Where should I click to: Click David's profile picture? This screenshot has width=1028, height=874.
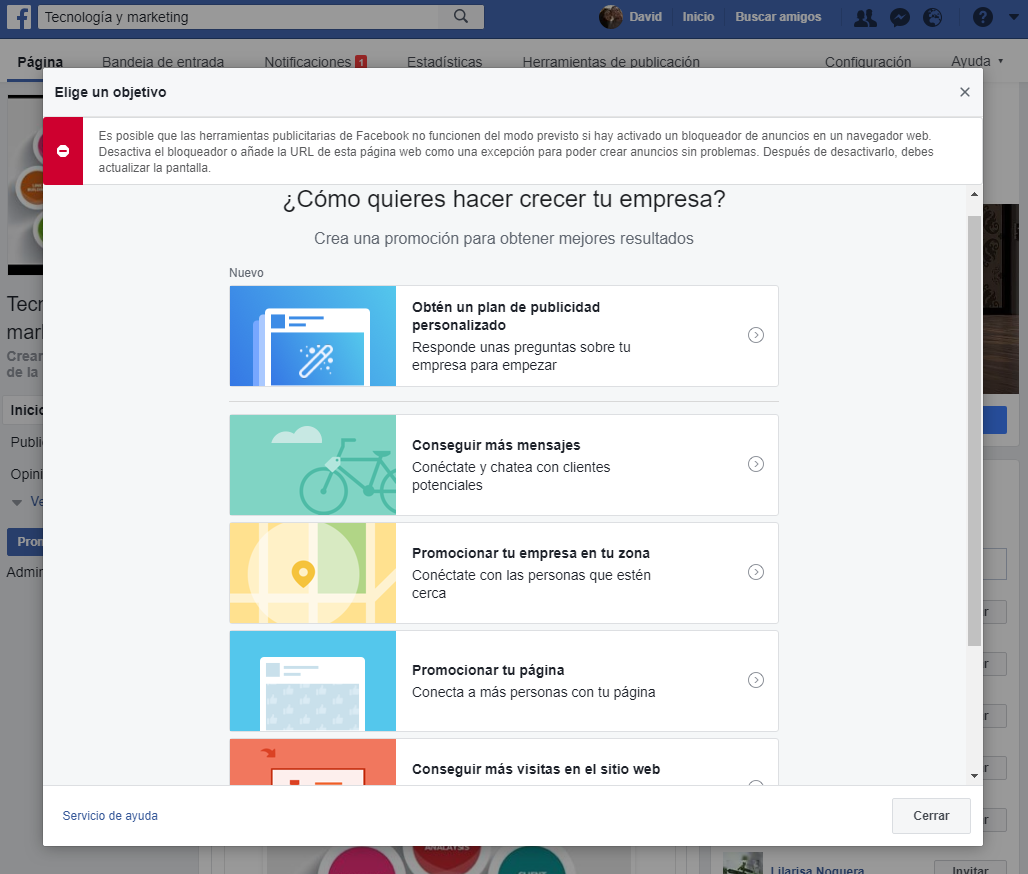[610, 16]
